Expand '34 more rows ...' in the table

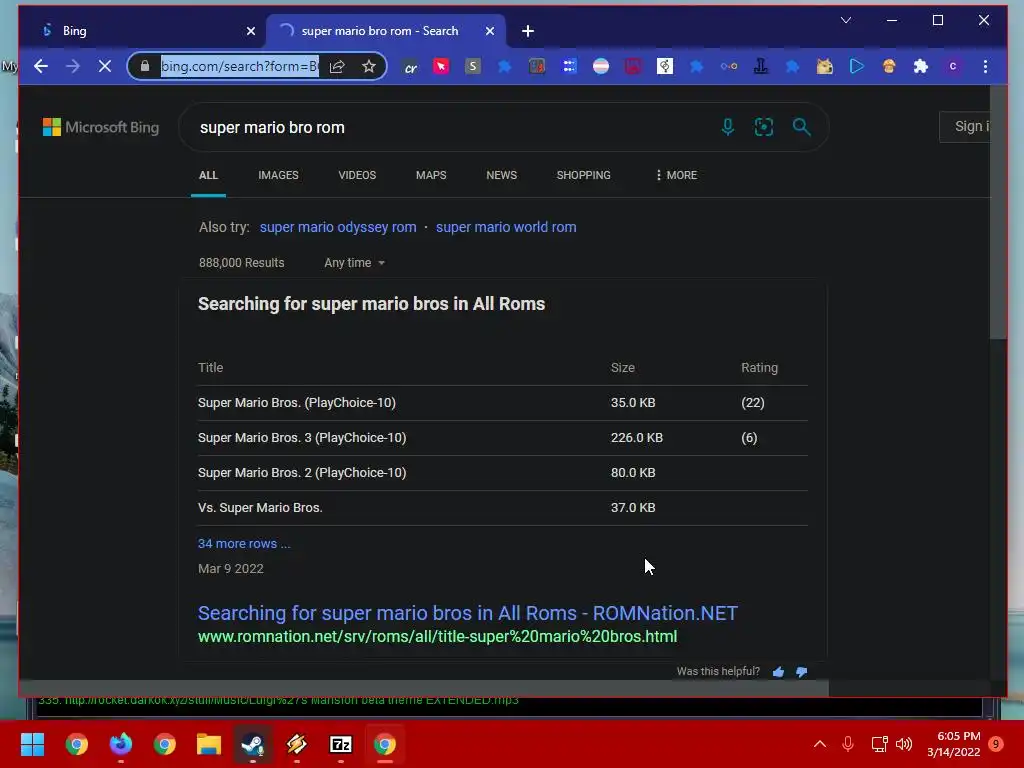pos(244,543)
